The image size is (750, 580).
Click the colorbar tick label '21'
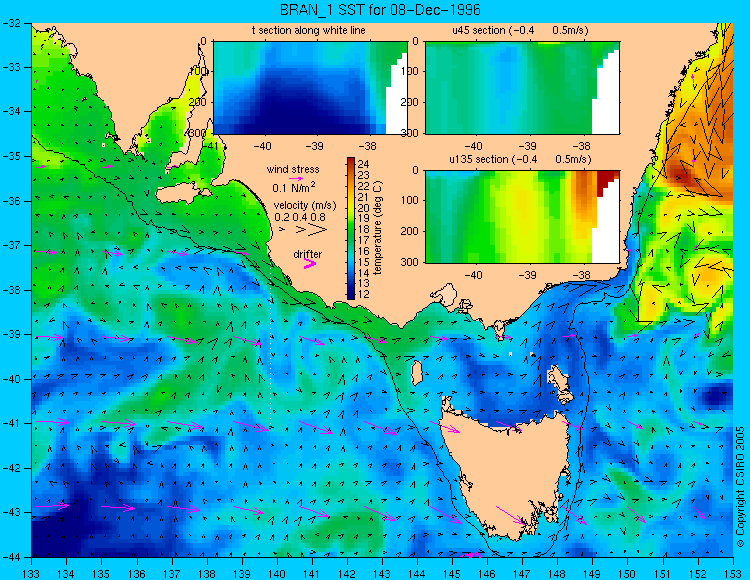pos(364,197)
